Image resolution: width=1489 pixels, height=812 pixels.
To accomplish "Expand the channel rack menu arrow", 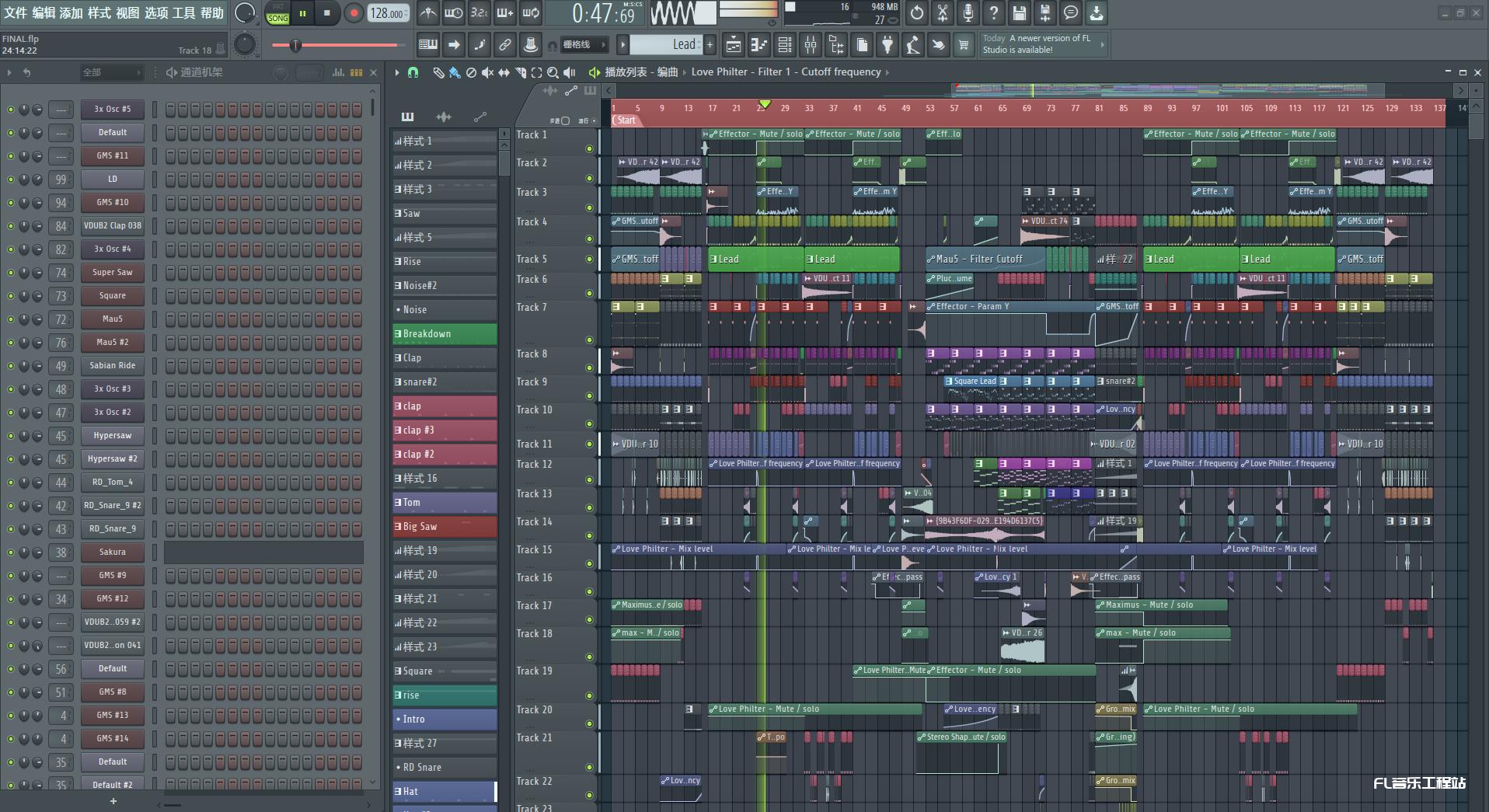I will click(x=9, y=72).
